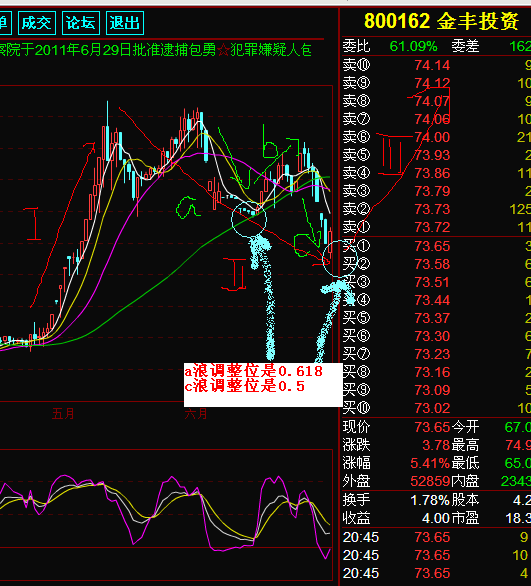Viewport: 531px width, 586px height.
Task: Click the 卖⑩ 74.14 order row
Action: 436,65
